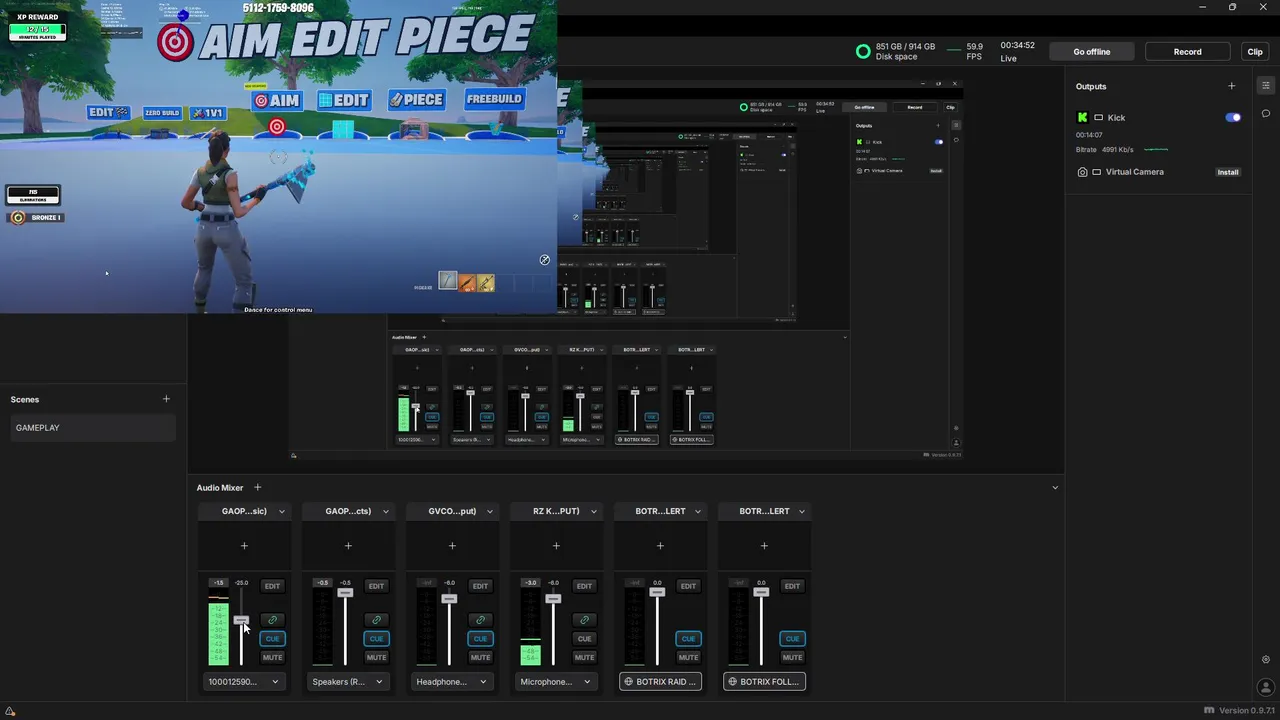Screen dimensions: 1280x720
Task: Click the Version 0.9.71 status text
Action: pyautogui.click(x=1247, y=711)
